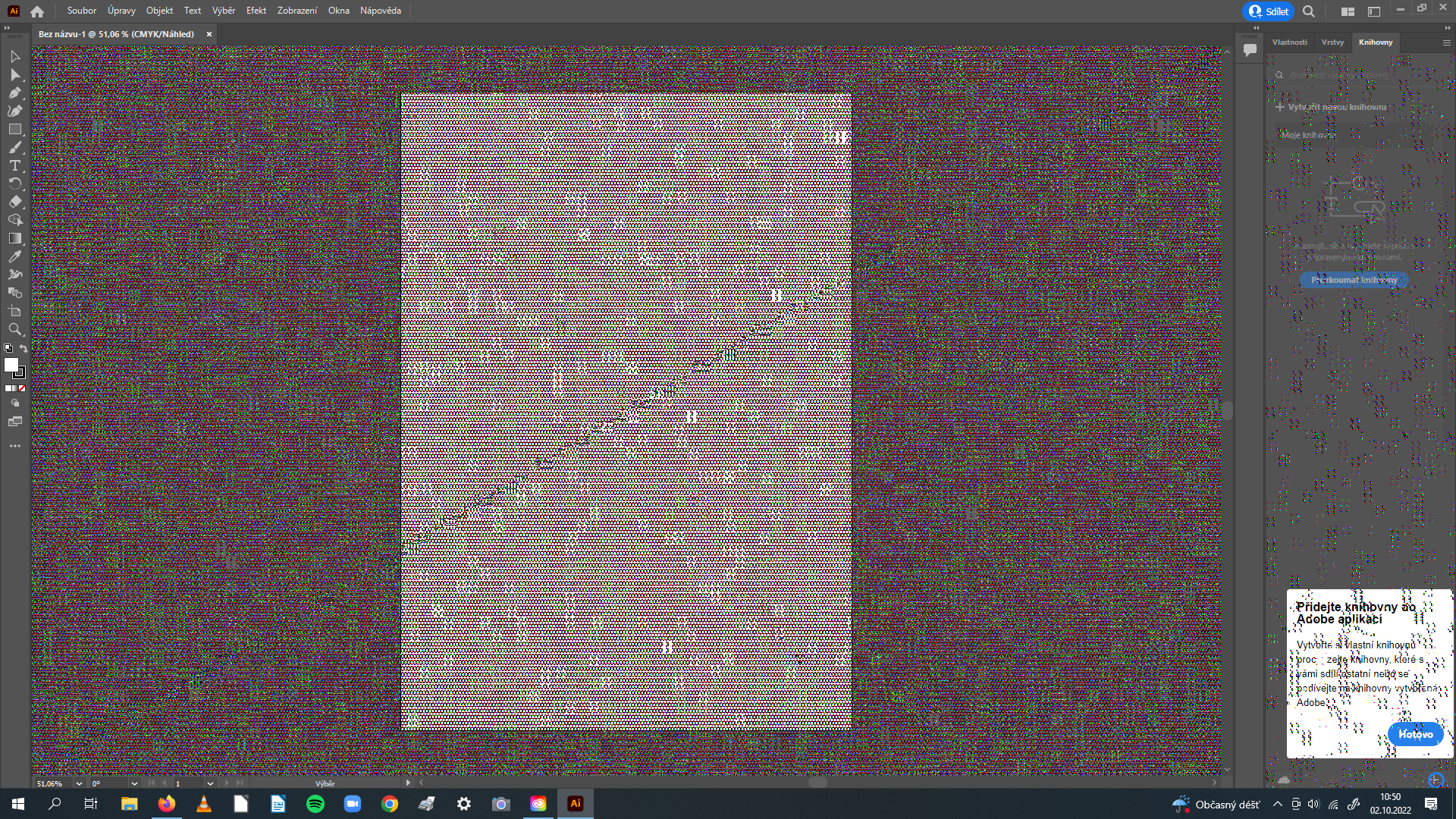Viewport: 1456px width, 819px height.
Task: Switch to the Direct Selection tool
Action: [15, 74]
